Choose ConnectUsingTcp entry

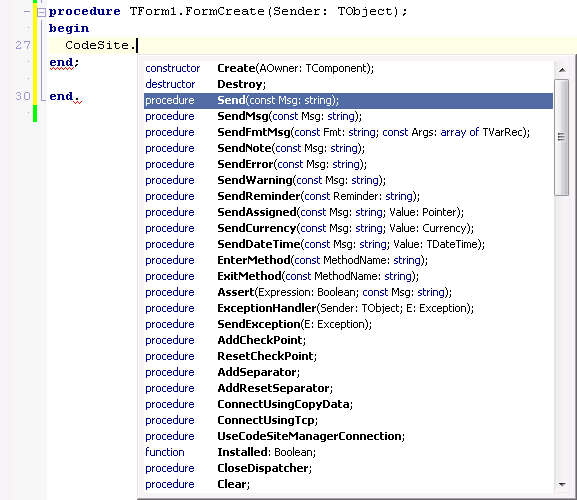pos(348,420)
